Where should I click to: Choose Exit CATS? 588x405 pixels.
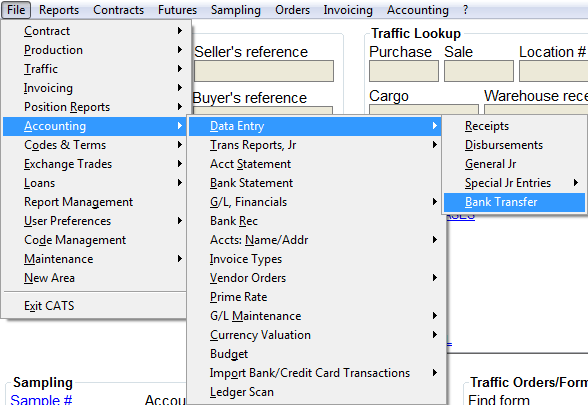point(94,306)
